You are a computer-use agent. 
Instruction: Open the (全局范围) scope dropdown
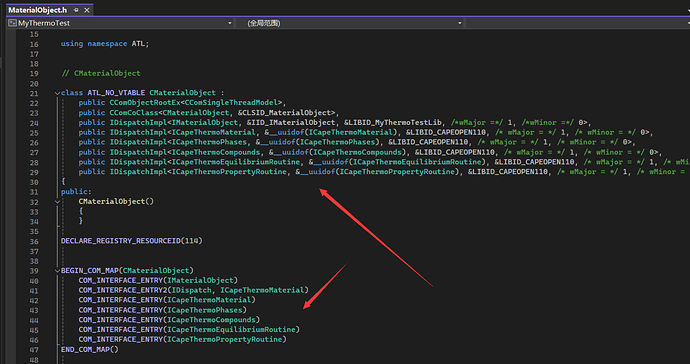(x=350, y=23)
